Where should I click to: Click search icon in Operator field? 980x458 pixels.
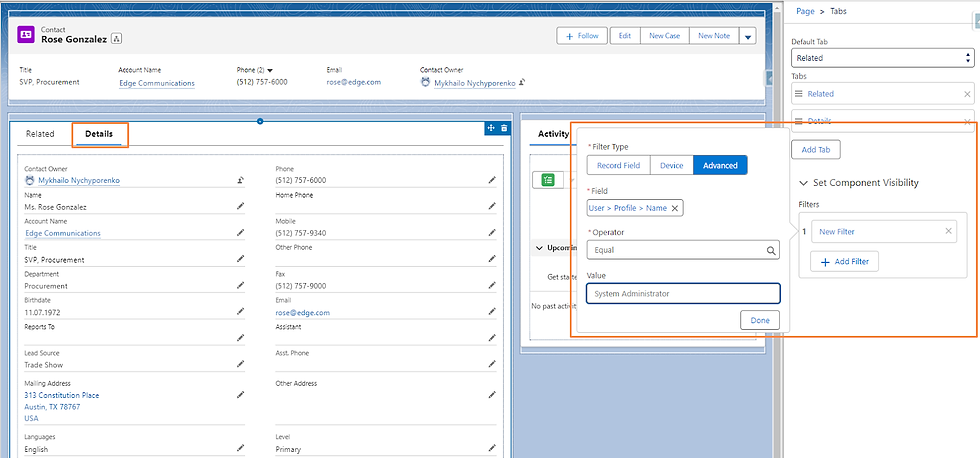772,251
